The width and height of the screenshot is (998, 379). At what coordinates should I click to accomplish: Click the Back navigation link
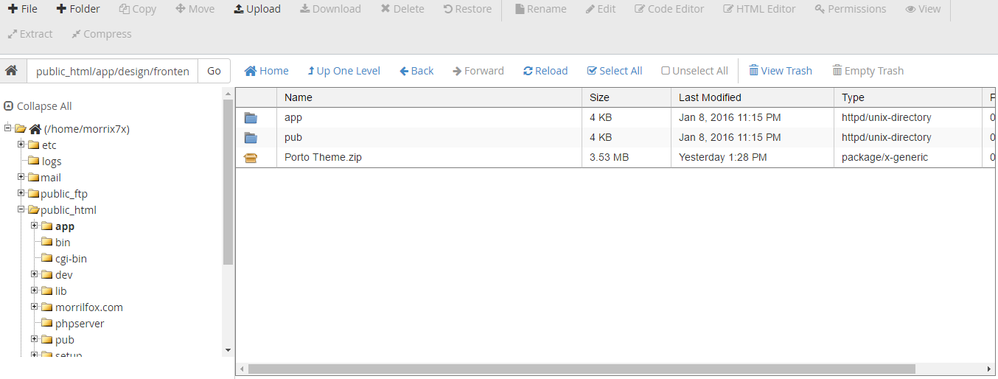(x=416, y=71)
